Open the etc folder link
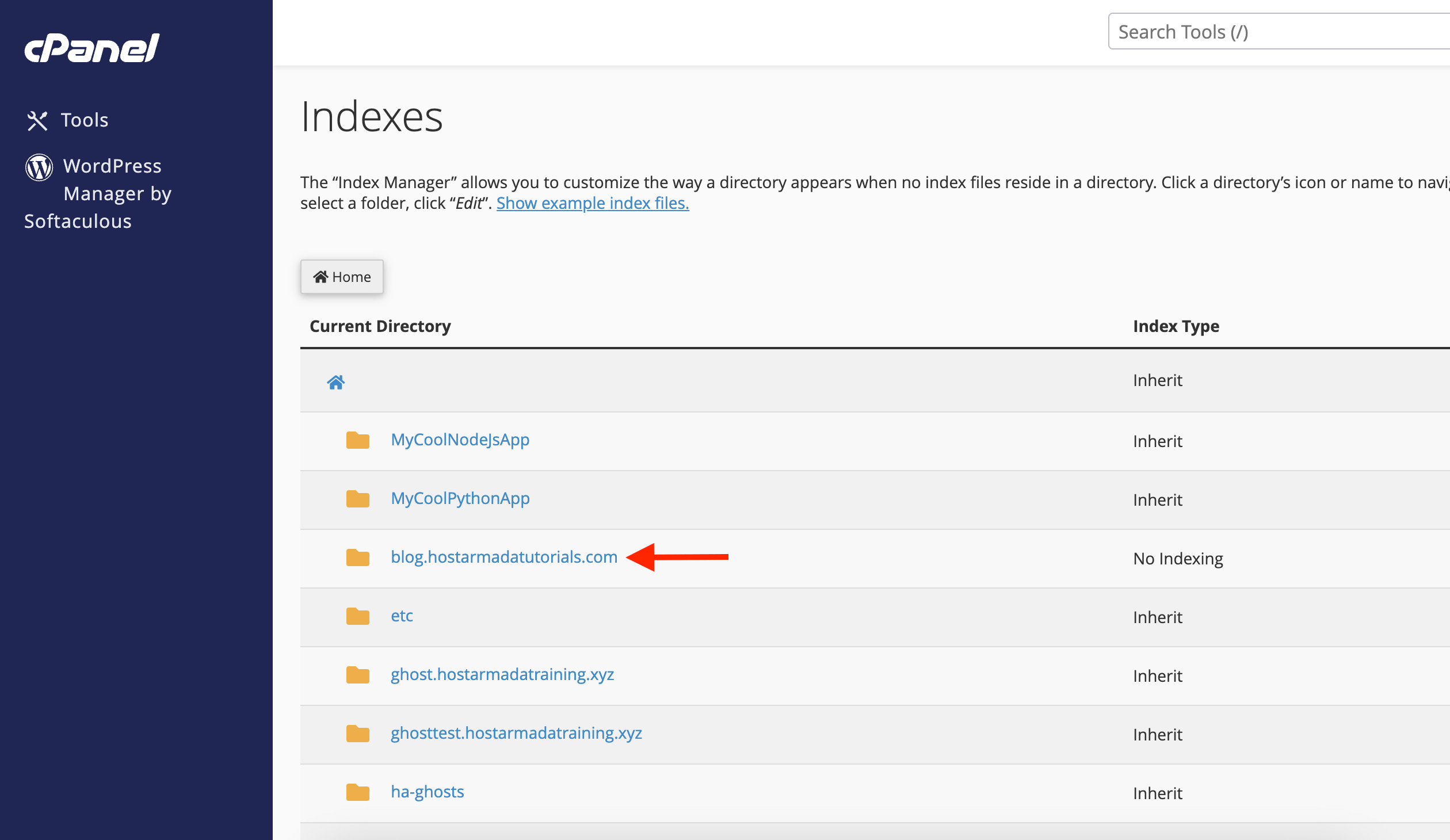 (x=402, y=616)
